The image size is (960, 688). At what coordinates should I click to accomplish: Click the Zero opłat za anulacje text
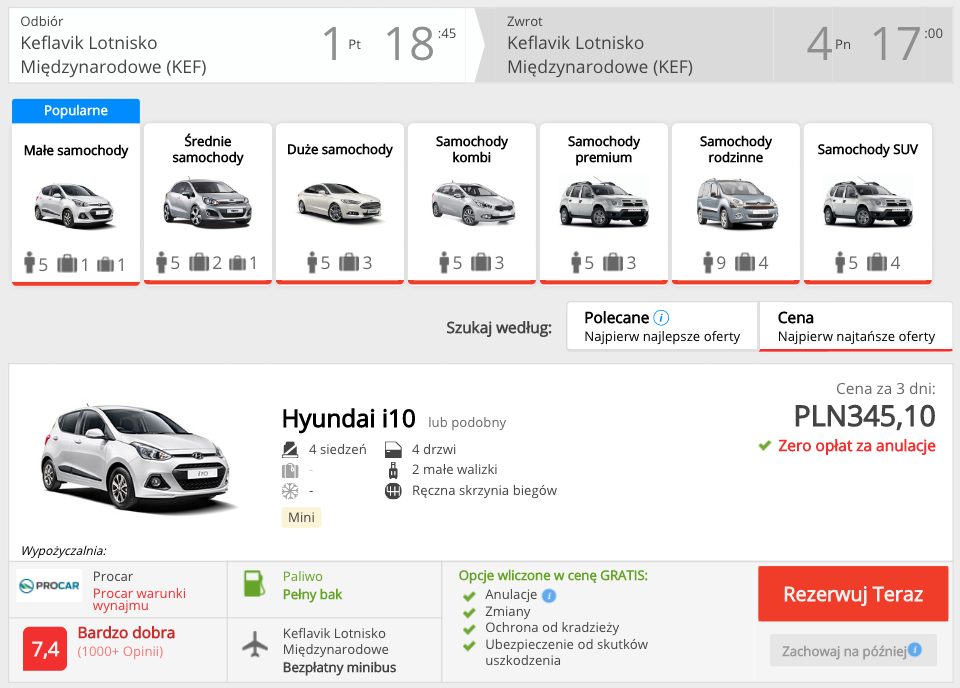[x=857, y=446]
